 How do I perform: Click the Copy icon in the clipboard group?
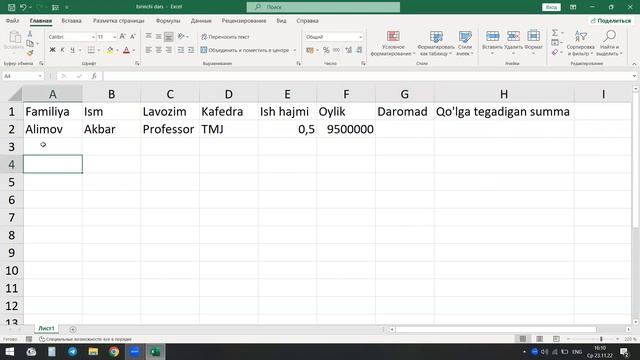[x=30, y=43]
